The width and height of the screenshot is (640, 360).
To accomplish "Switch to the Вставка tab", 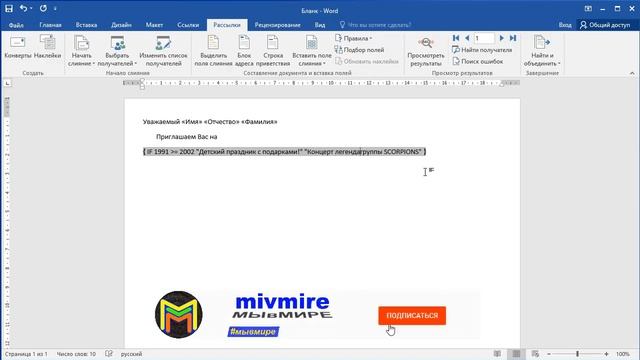I will (87, 25).
